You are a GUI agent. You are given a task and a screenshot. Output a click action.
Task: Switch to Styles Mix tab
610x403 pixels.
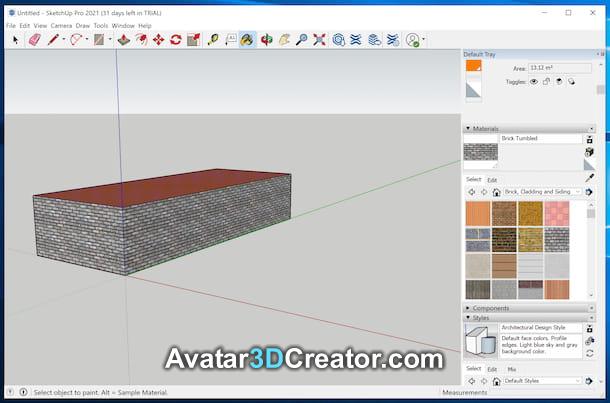click(512, 369)
